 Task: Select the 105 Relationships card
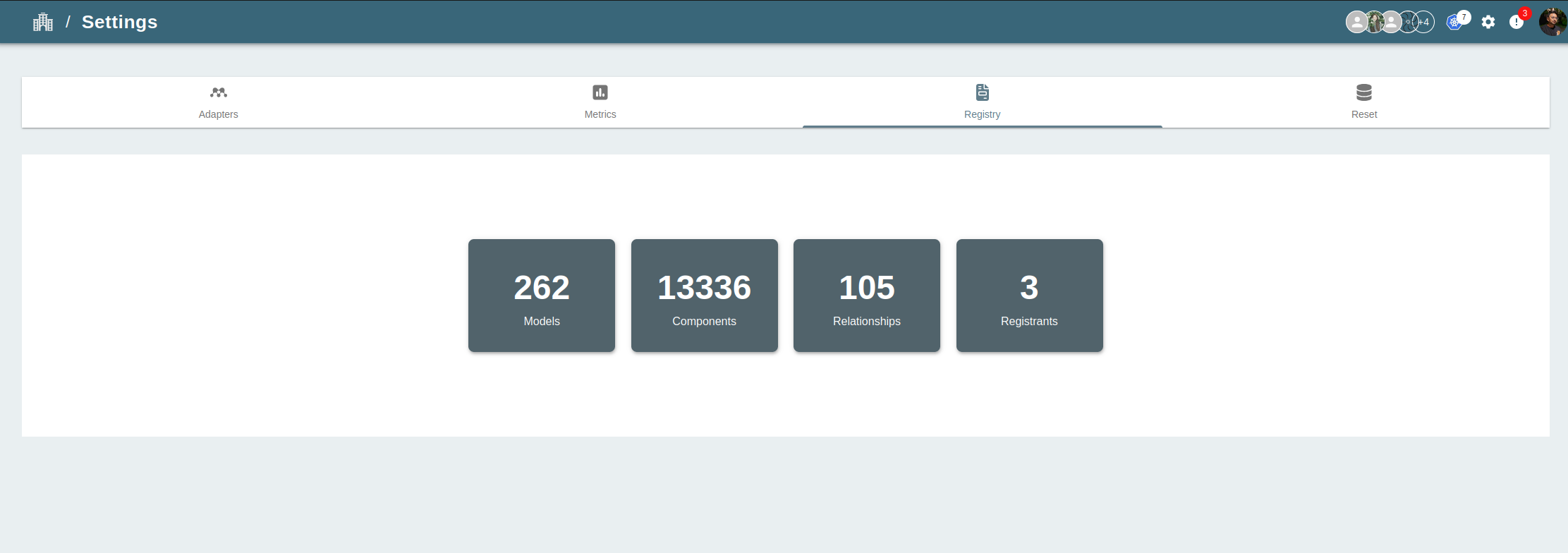[x=866, y=296]
